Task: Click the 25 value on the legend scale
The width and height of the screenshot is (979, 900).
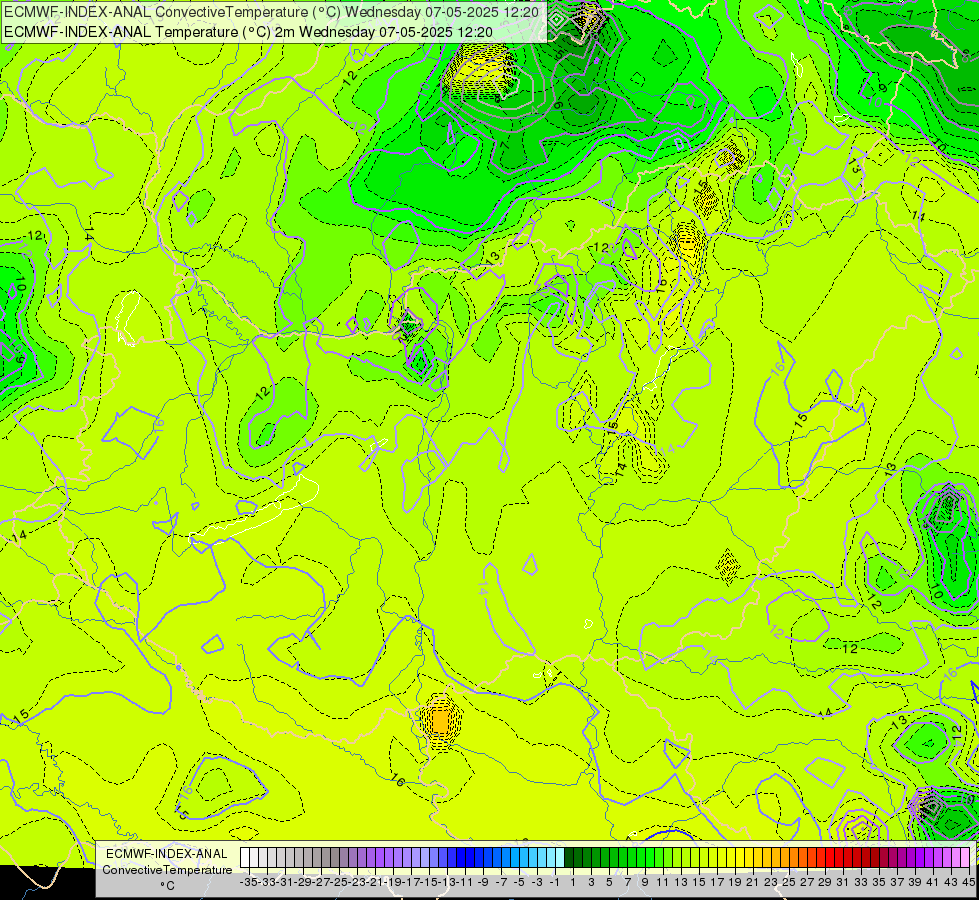Action: (x=789, y=882)
